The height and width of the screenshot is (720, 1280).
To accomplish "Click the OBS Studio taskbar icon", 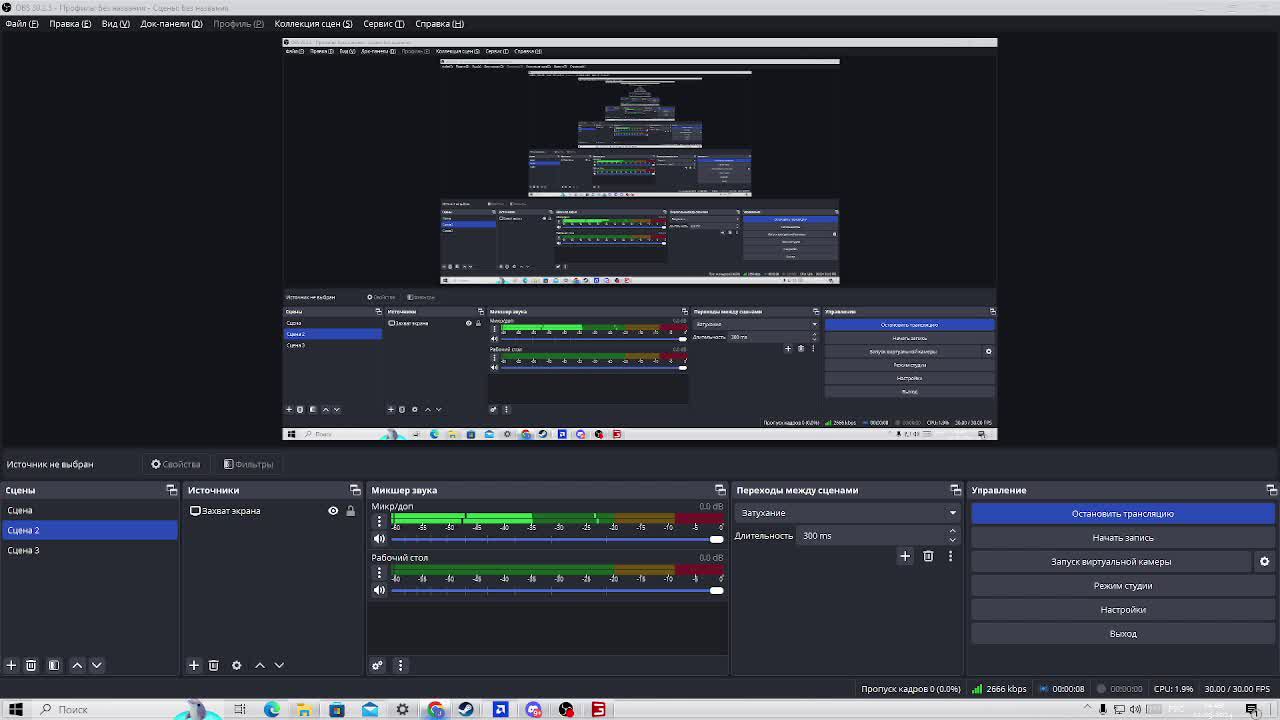I will (566, 710).
